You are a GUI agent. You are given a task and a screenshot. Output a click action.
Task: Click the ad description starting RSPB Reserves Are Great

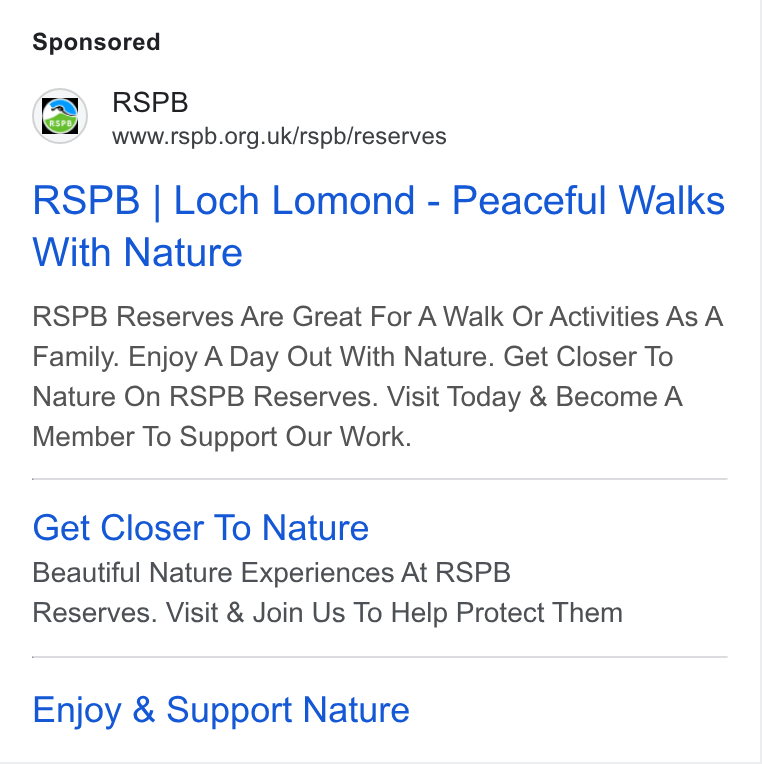(378, 376)
